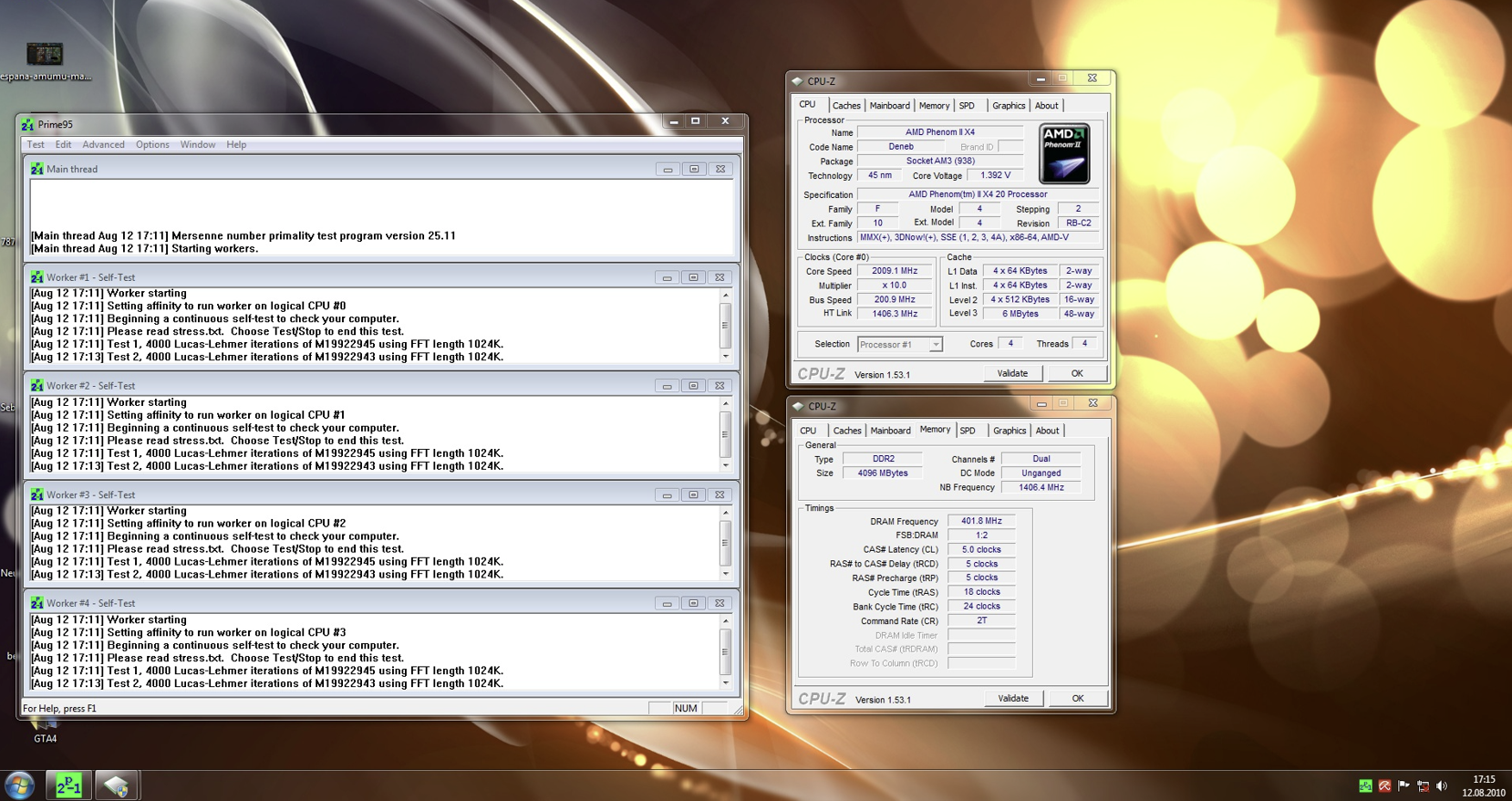Click the Main thread window icon

pos(37,169)
